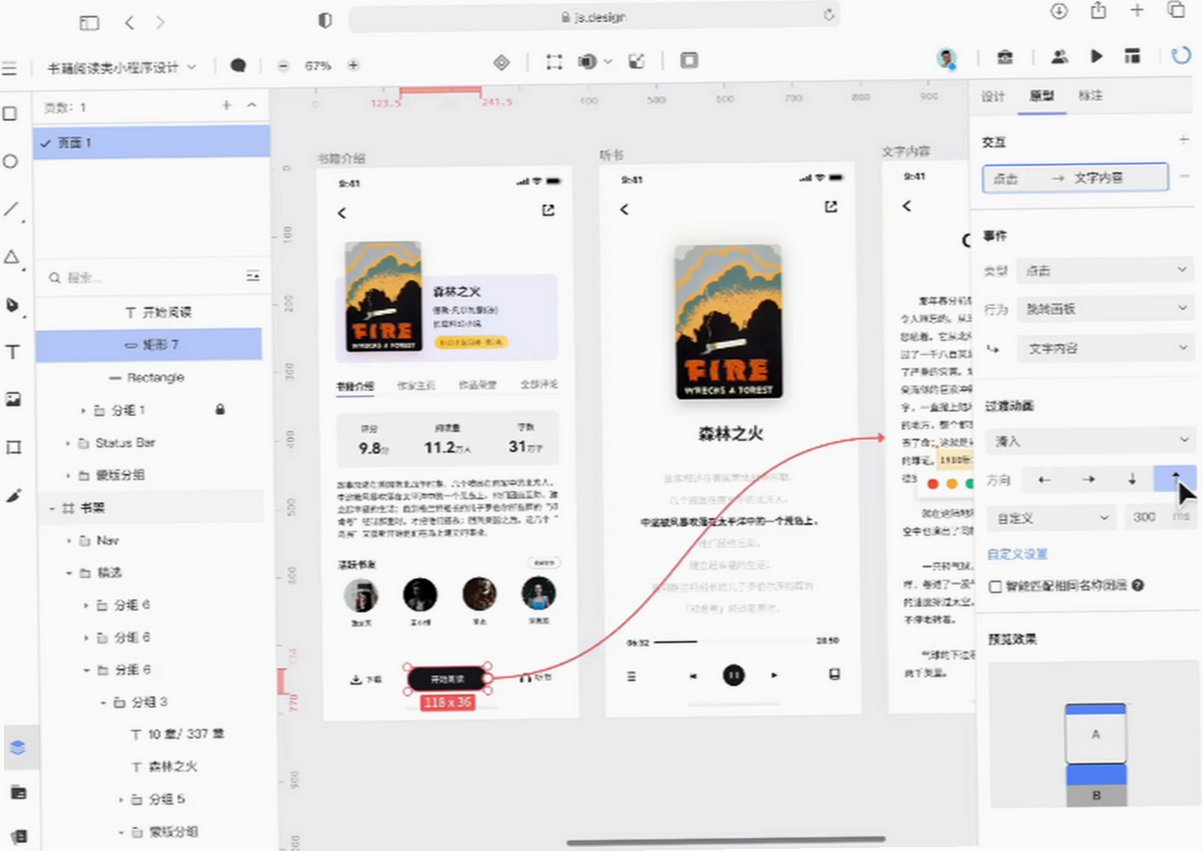Click the 自定义设置 link
Image resolution: width=1203 pixels, height=851 pixels.
tap(1017, 554)
